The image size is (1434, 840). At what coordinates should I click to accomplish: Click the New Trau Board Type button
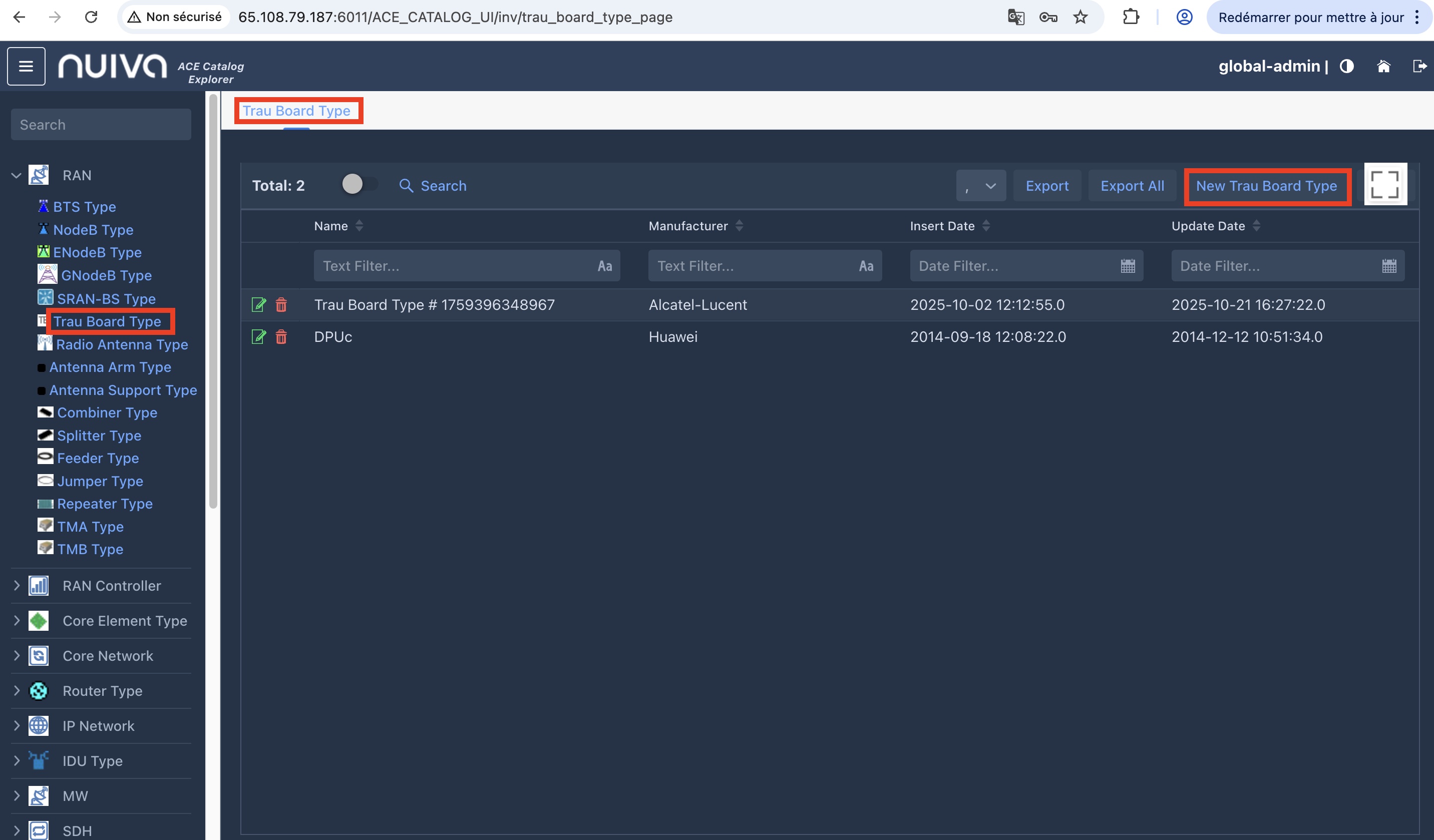point(1266,186)
